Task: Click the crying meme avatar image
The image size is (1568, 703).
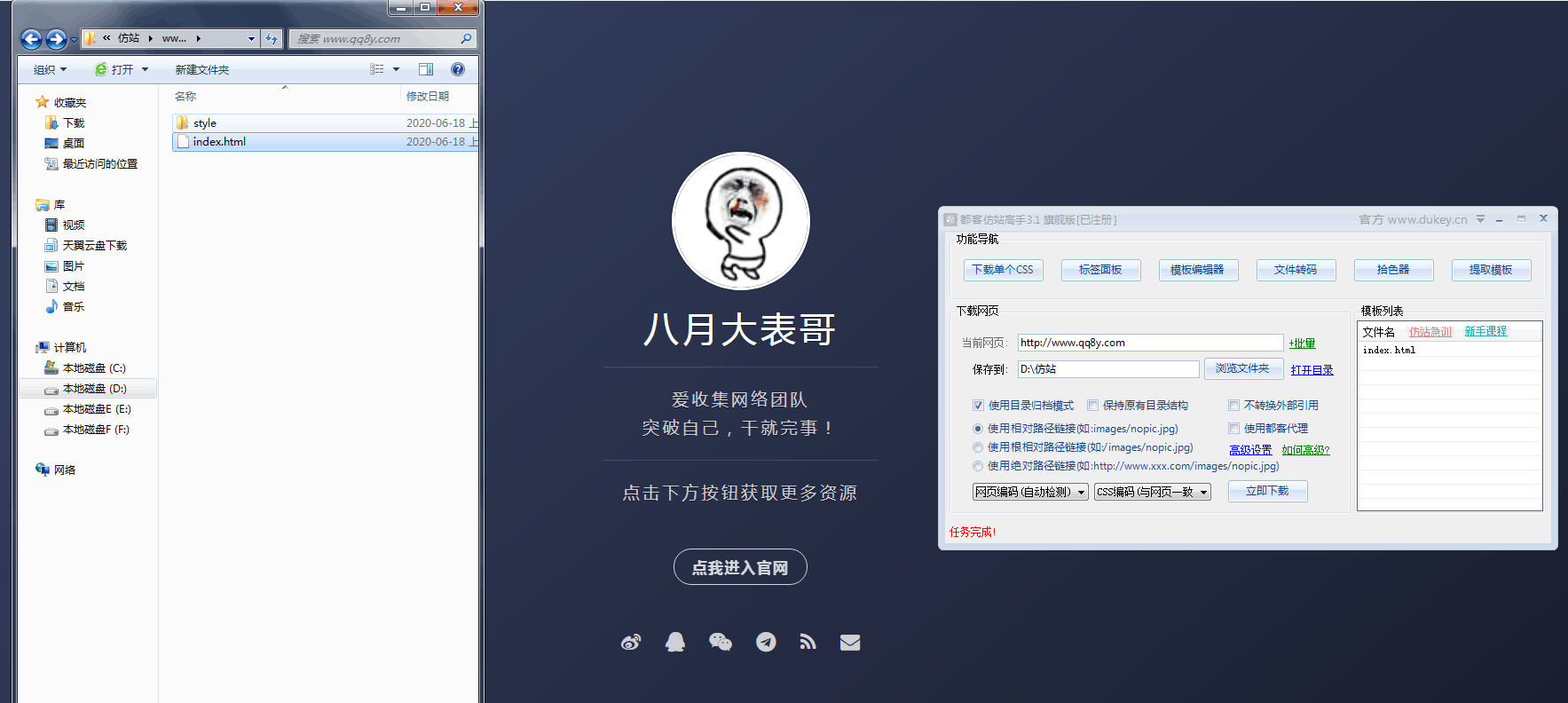Action: [x=741, y=221]
